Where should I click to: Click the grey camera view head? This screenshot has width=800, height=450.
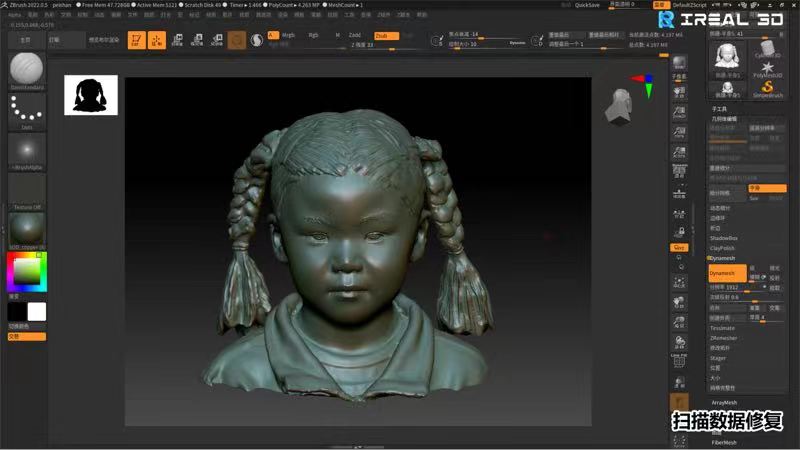click(x=620, y=106)
